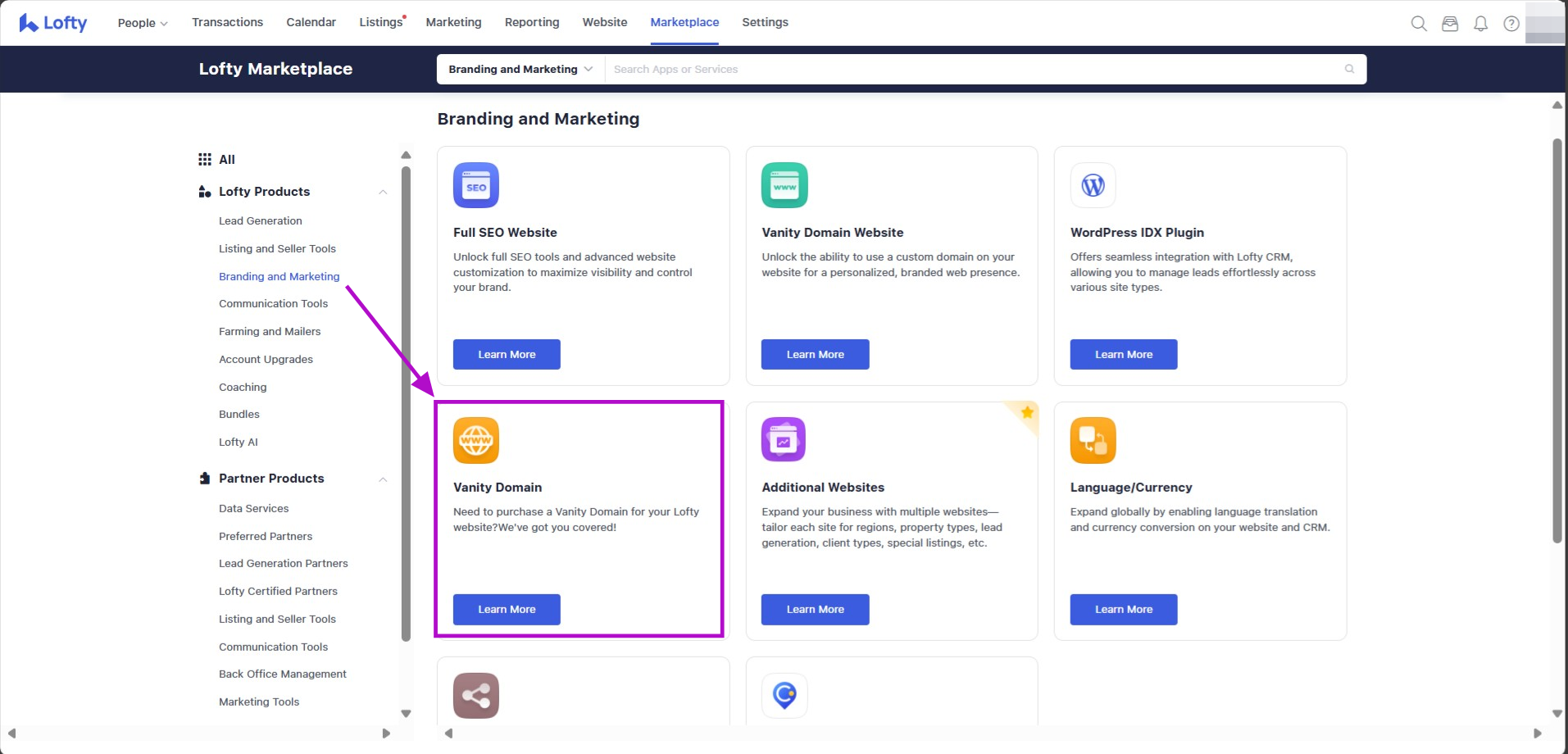
Task: Go to the Transactions tab
Action: click(227, 22)
